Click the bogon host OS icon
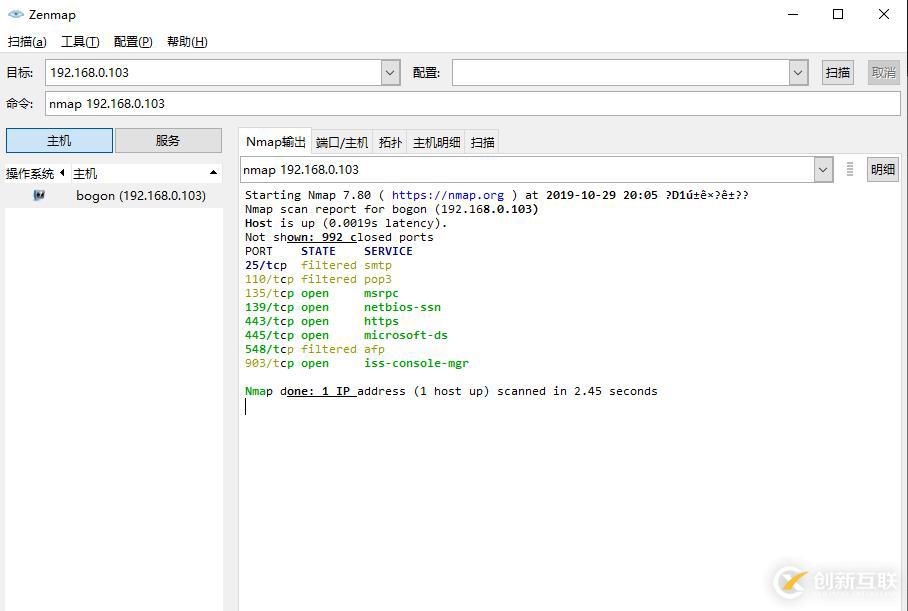Viewport: 908px width, 611px height. click(x=39, y=195)
